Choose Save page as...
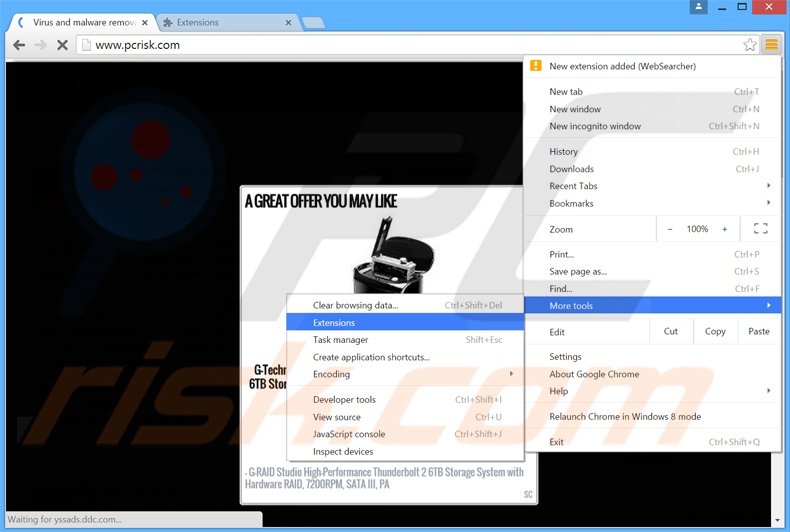 pyautogui.click(x=653, y=272)
